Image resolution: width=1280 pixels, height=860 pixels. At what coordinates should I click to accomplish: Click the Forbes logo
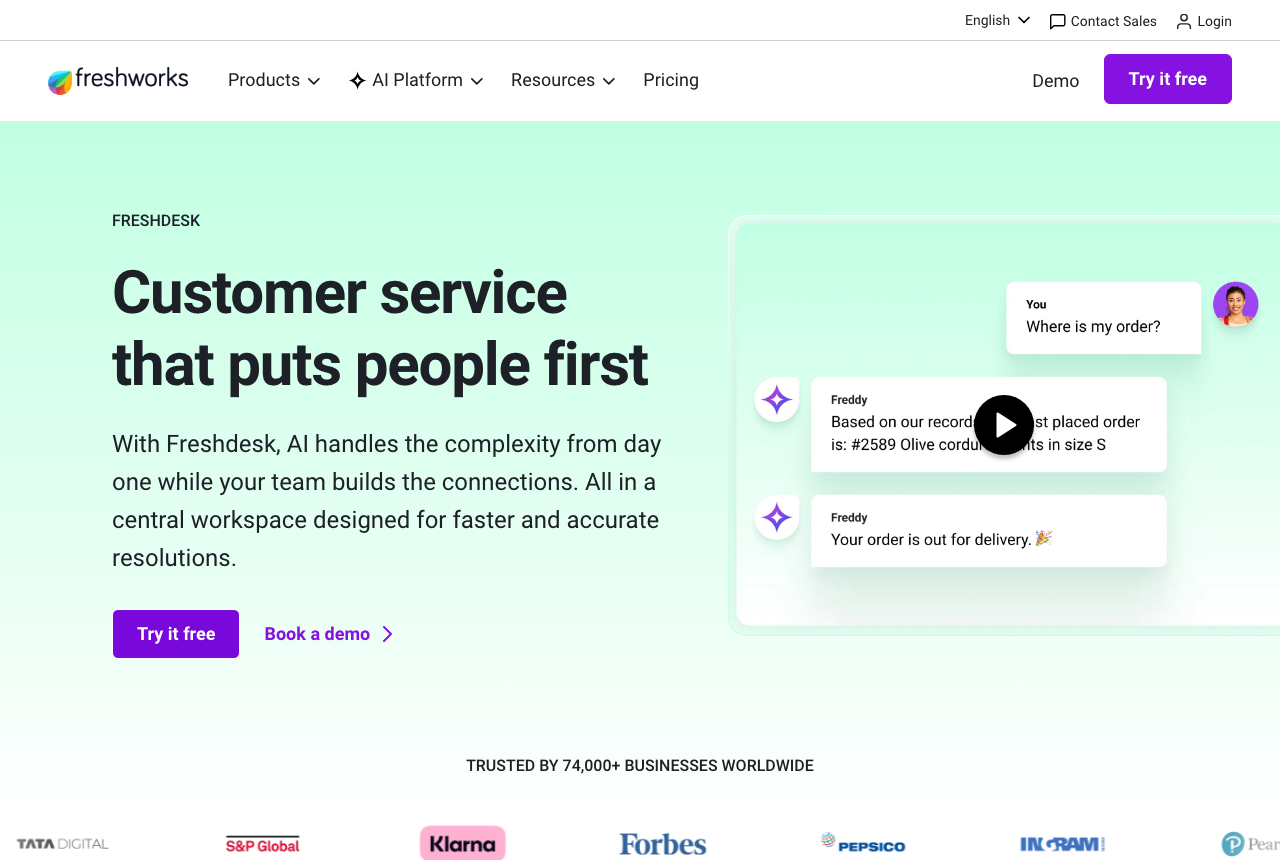coord(663,844)
